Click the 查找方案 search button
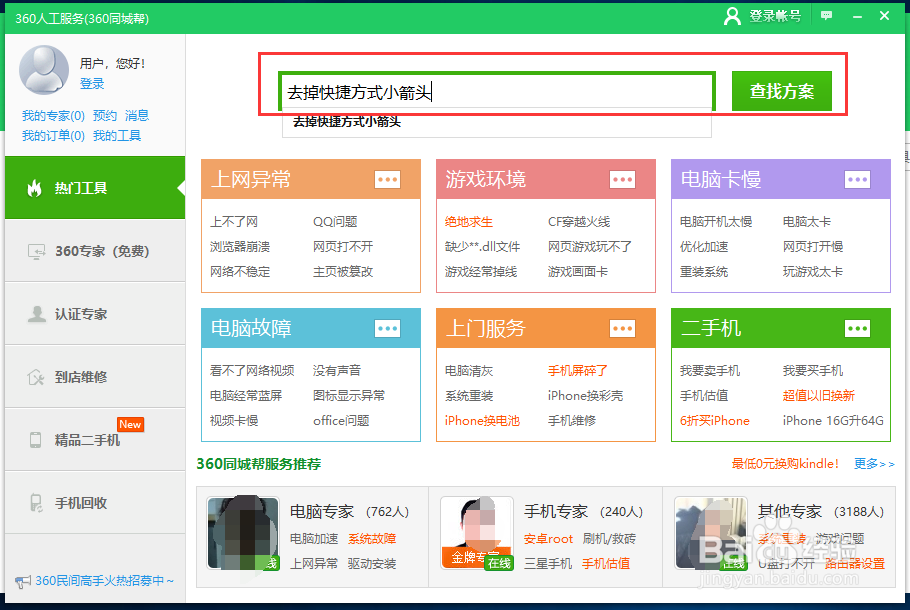 781,91
